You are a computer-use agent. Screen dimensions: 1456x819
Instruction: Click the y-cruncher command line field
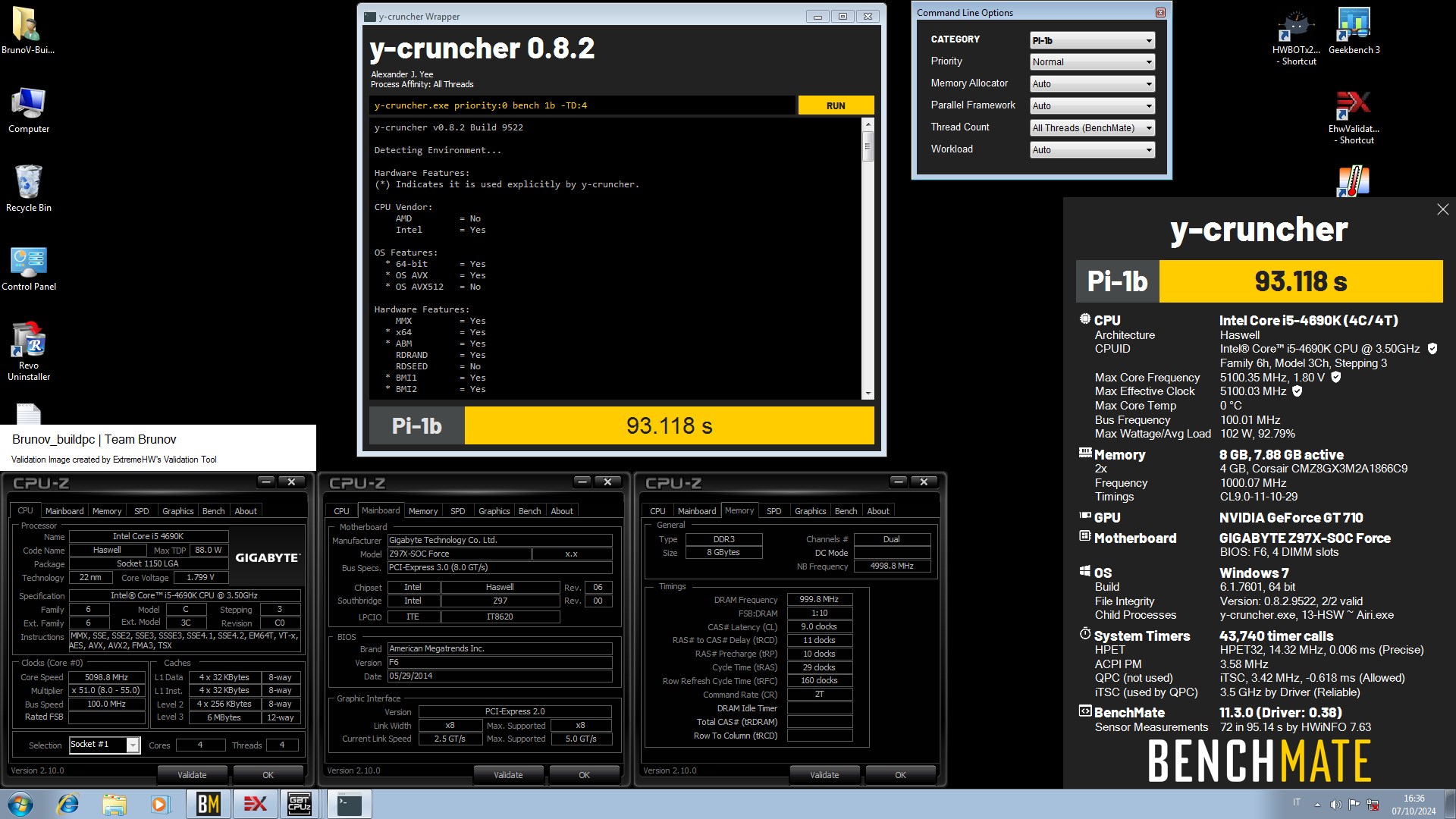click(582, 105)
